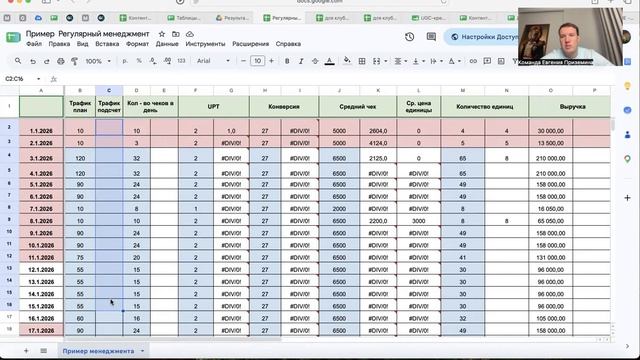
Task: Star the document Пример Регулярный менеджмент
Action: click(162, 34)
